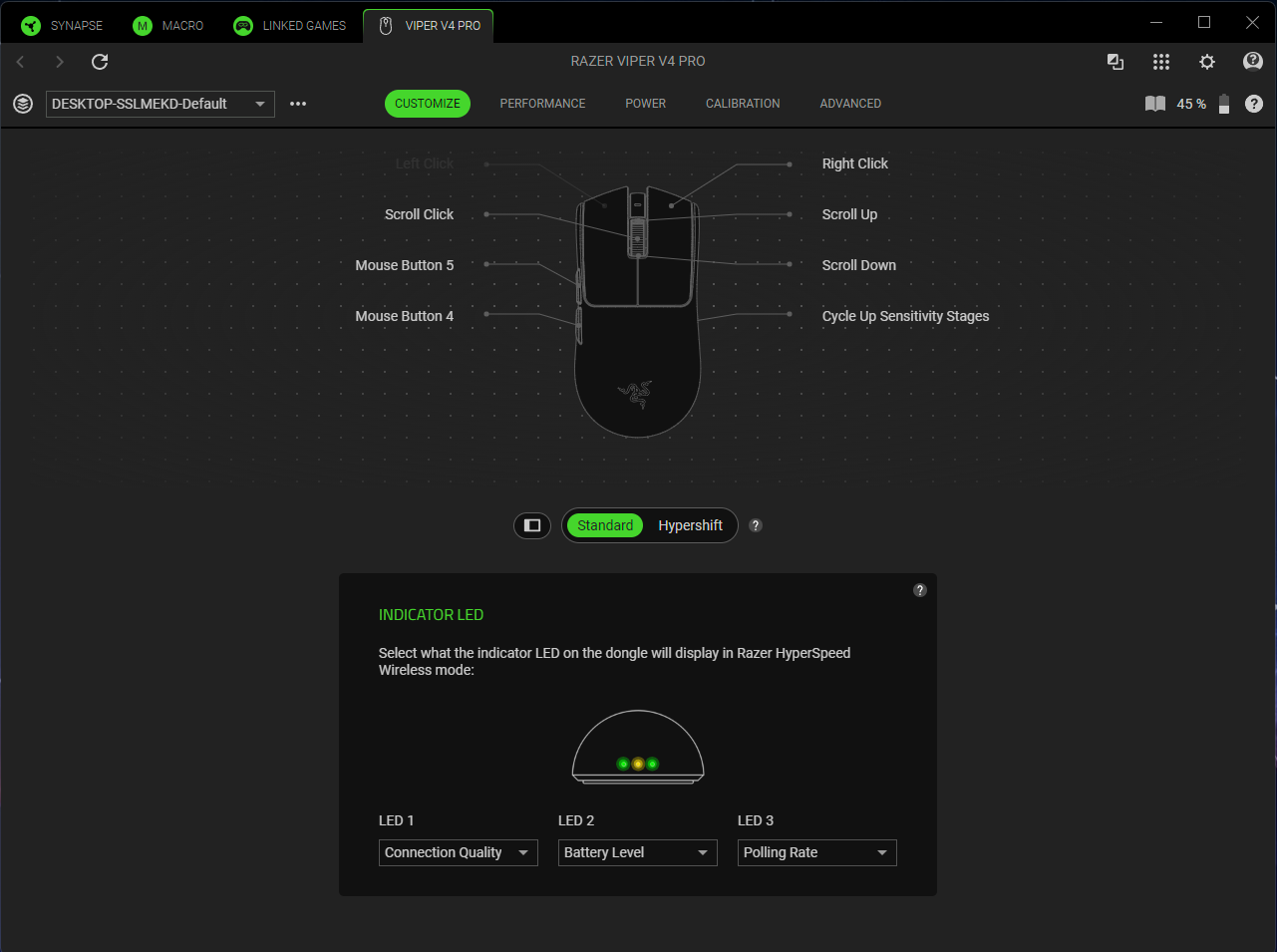Toggle the mouse view switch icon
1277x952 pixels.
[x=532, y=525]
